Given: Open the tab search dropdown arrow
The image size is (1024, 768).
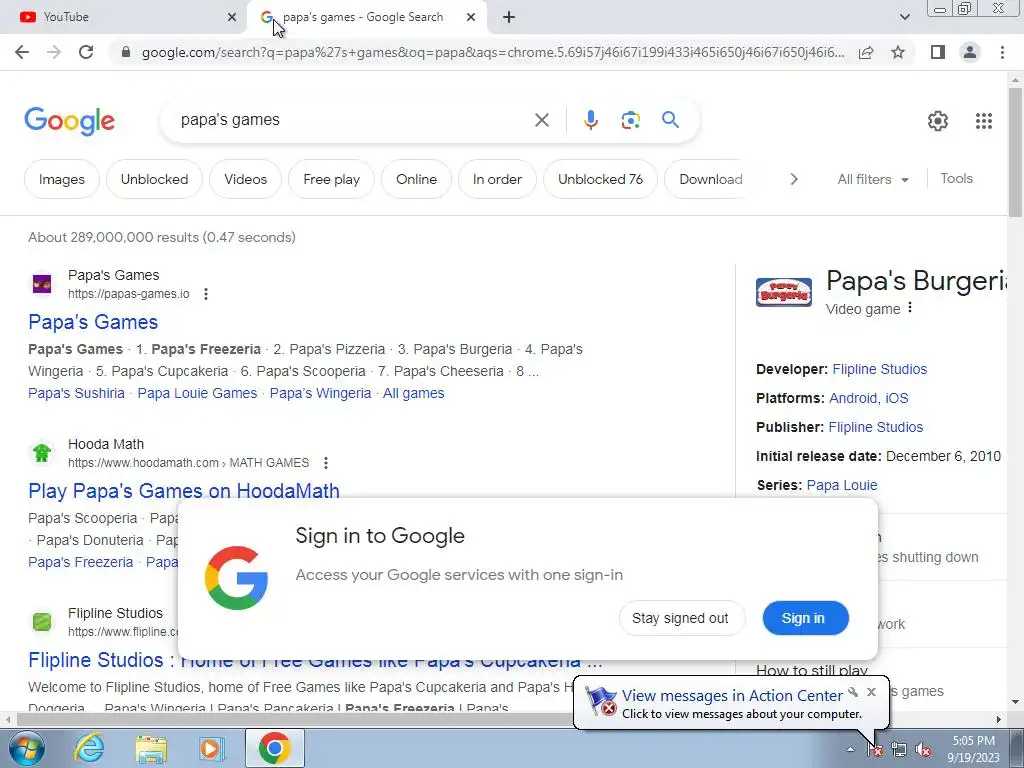Looking at the screenshot, I should point(904,17).
